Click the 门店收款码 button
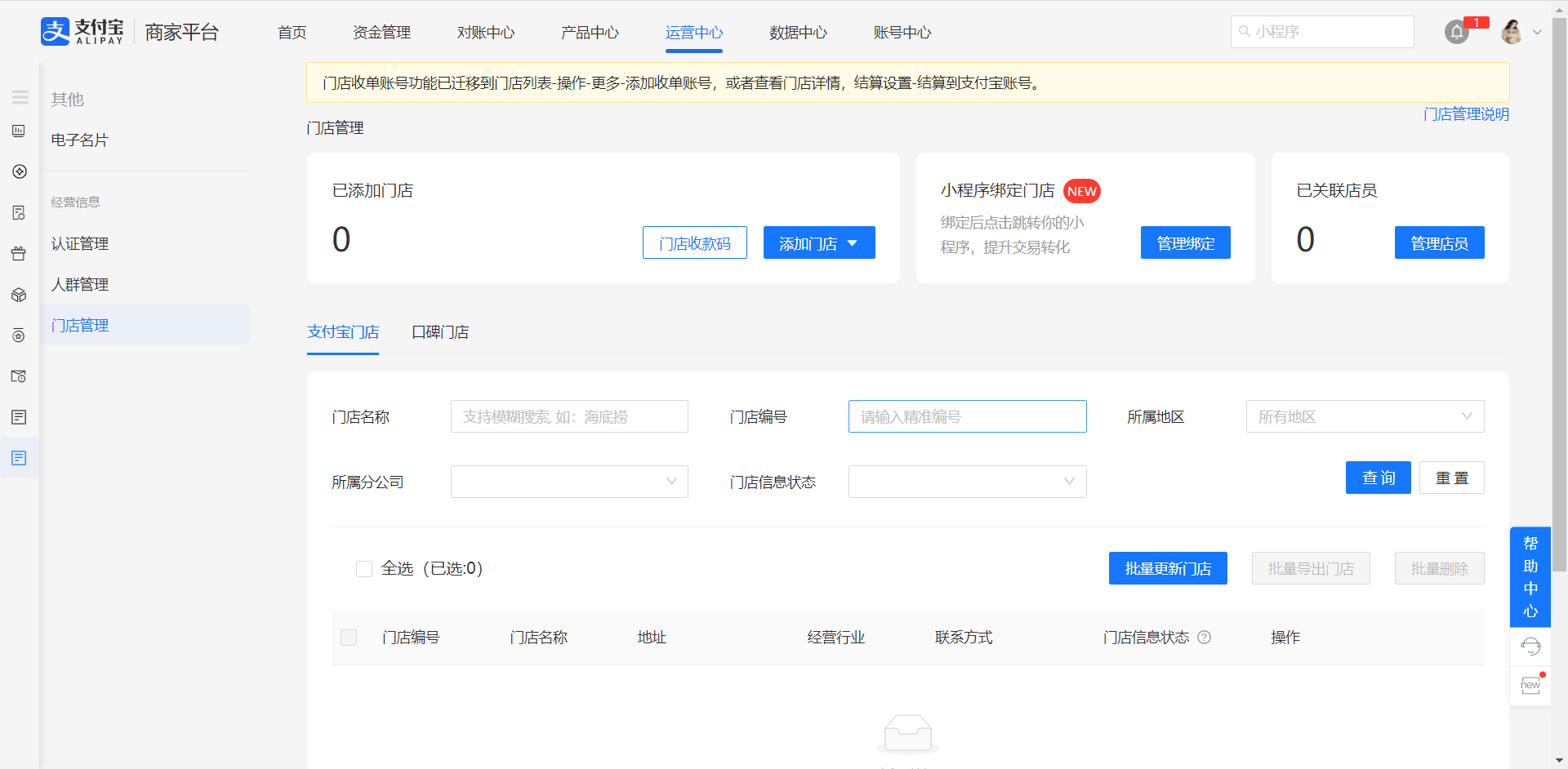Screen dimensions: 1568x769 (x=695, y=242)
